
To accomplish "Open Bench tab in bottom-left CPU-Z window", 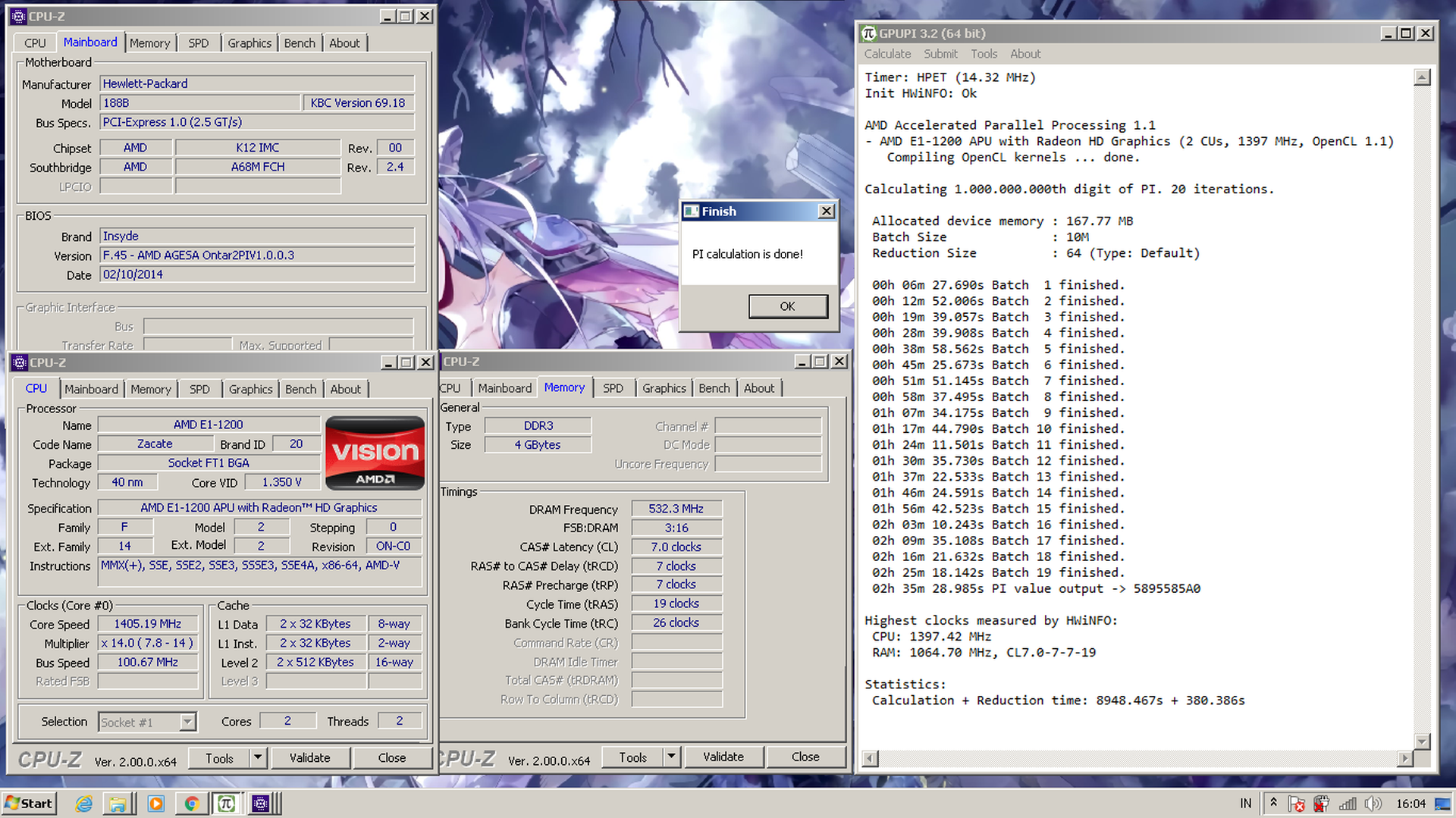I will (x=301, y=389).
